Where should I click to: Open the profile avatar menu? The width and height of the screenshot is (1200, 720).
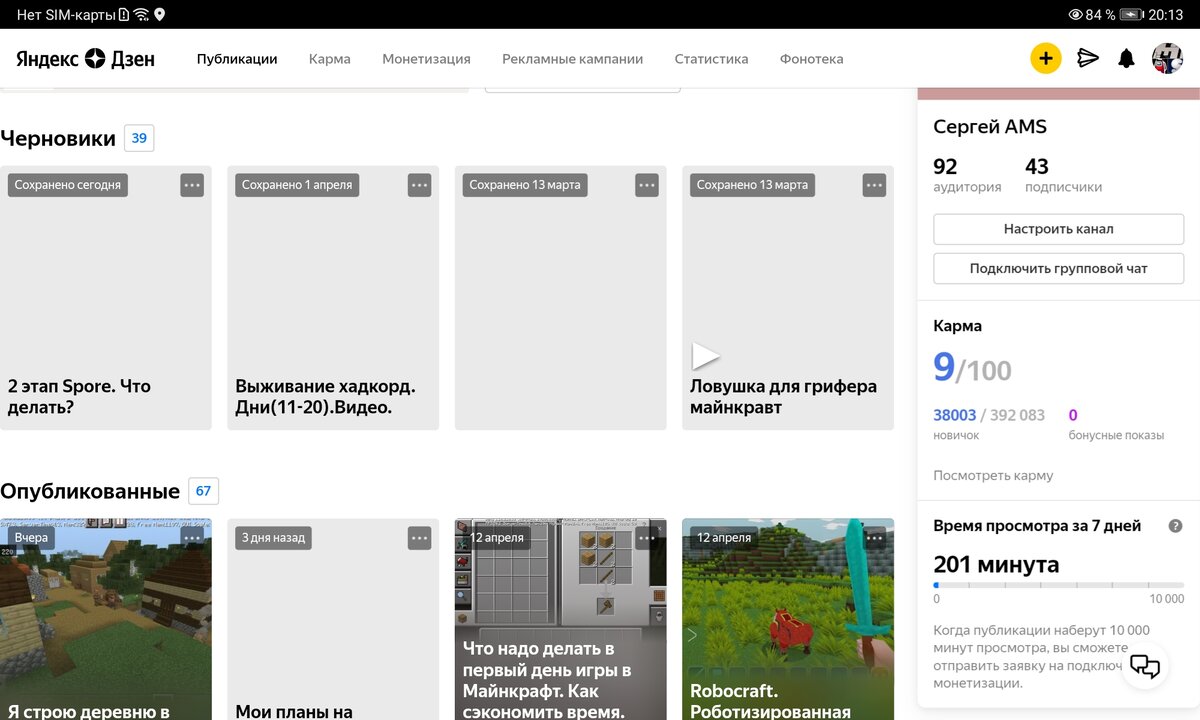click(x=1167, y=58)
